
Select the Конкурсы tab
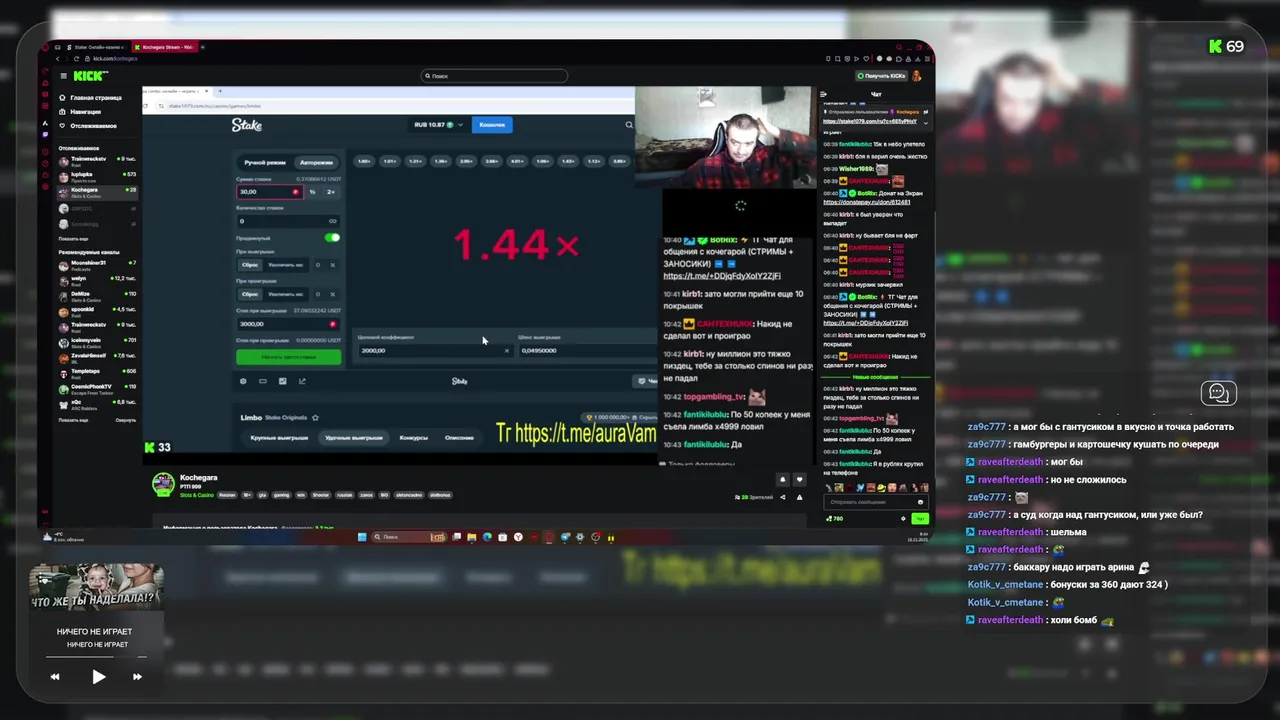click(x=413, y=437)
